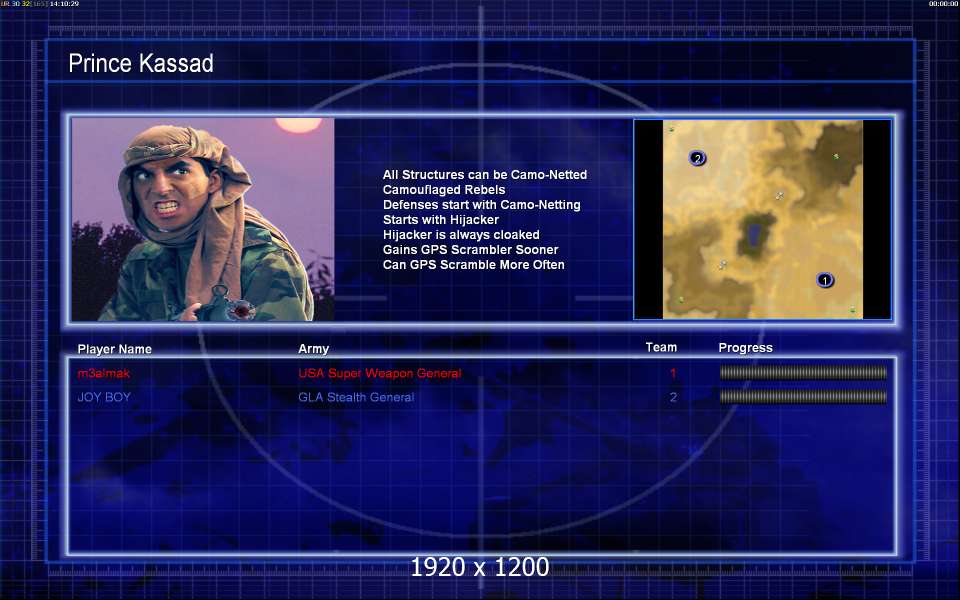960x600 pixels.
Task: Click the green supply marker at map top-left corner
Action: coord(671,129)
